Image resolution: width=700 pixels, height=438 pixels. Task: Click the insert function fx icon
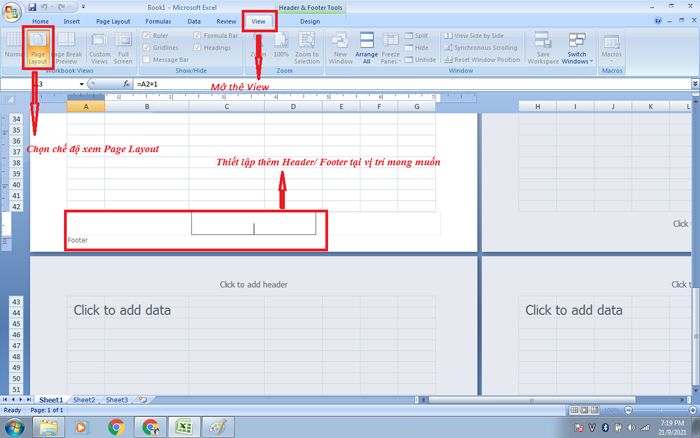click(126, 84)
